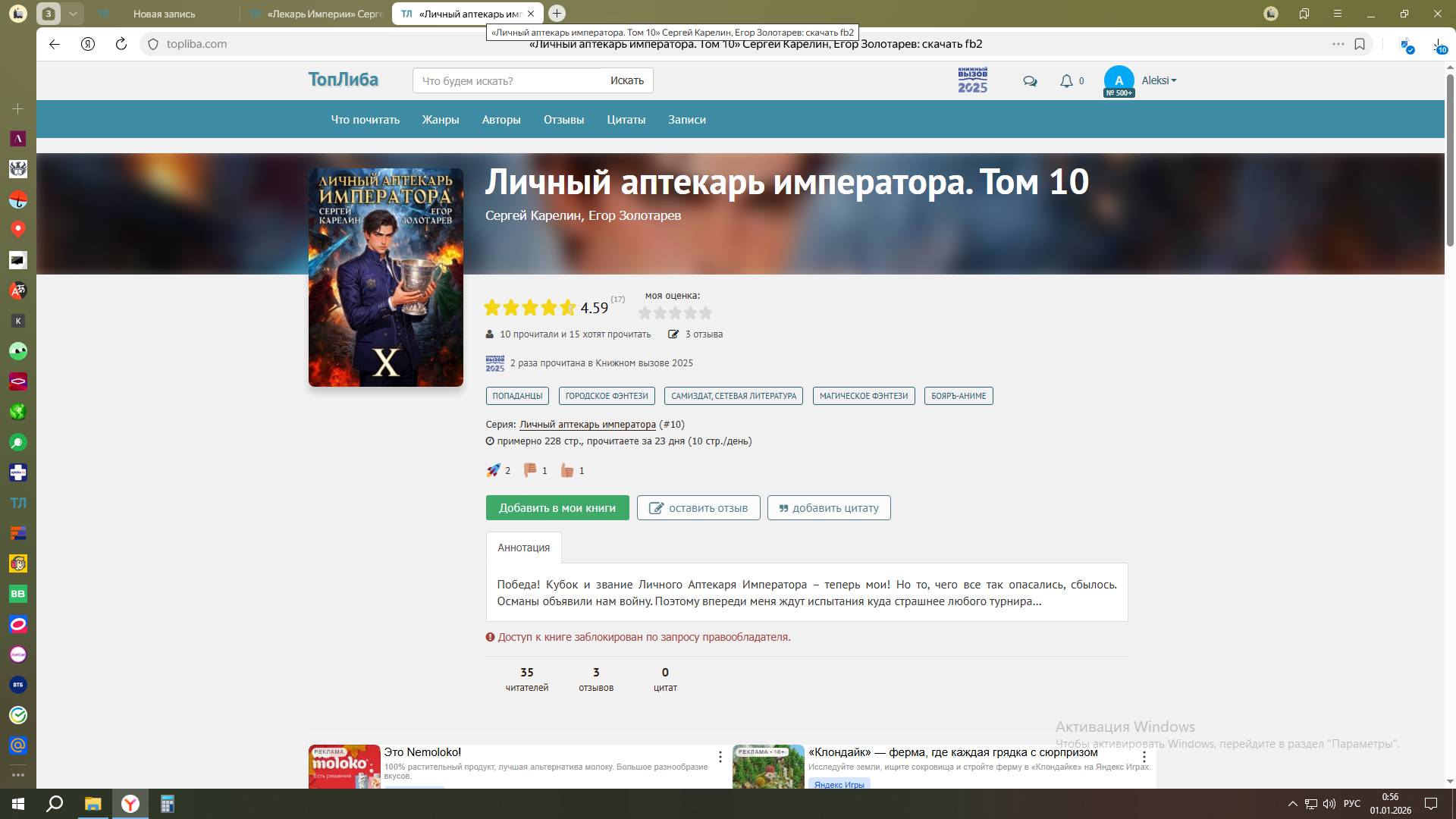Click the book search input field

pyautogui.click(x=508, y=80)
